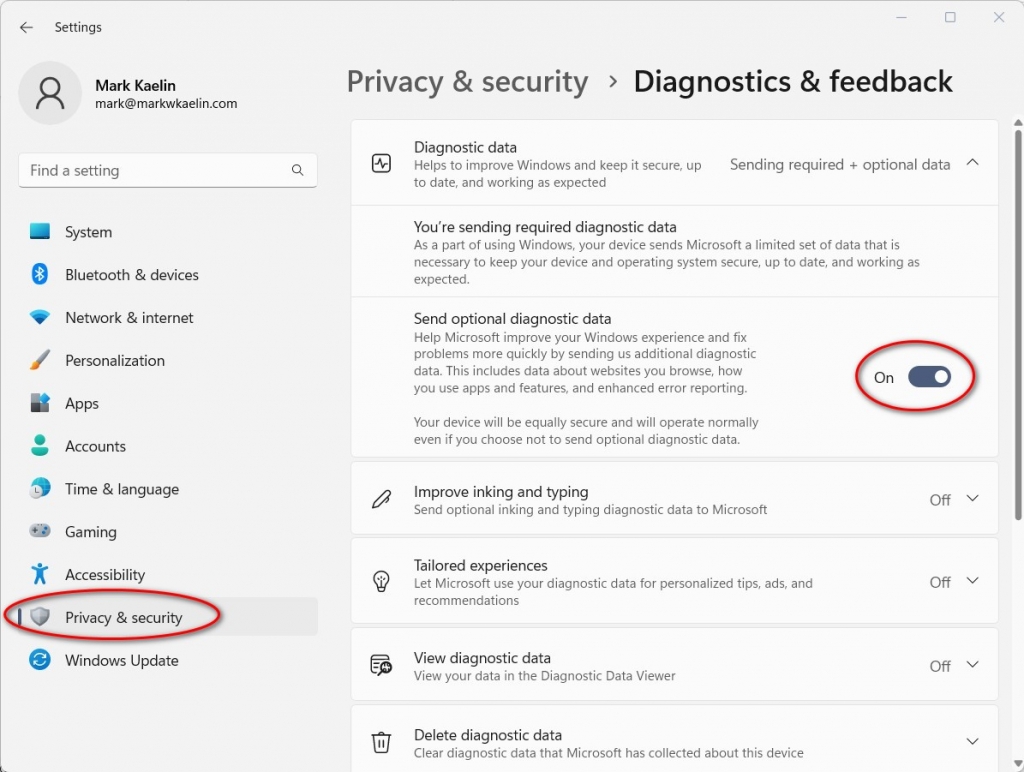Turn off Send optional diagnostic data

[929, 377]
